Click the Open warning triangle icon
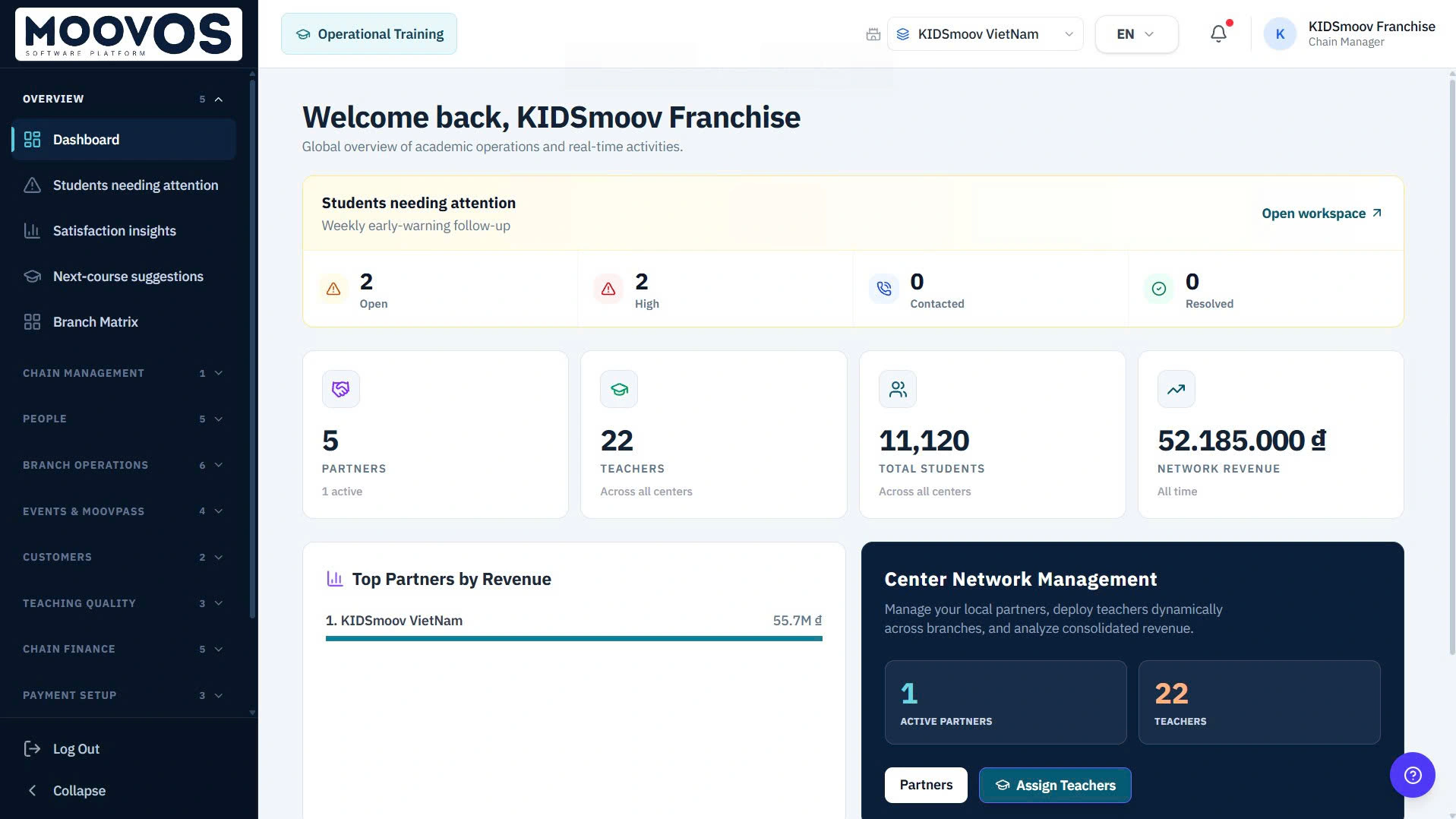This screenshot has height=819, width=1456. pyautogui.click(x=333, y=289)
